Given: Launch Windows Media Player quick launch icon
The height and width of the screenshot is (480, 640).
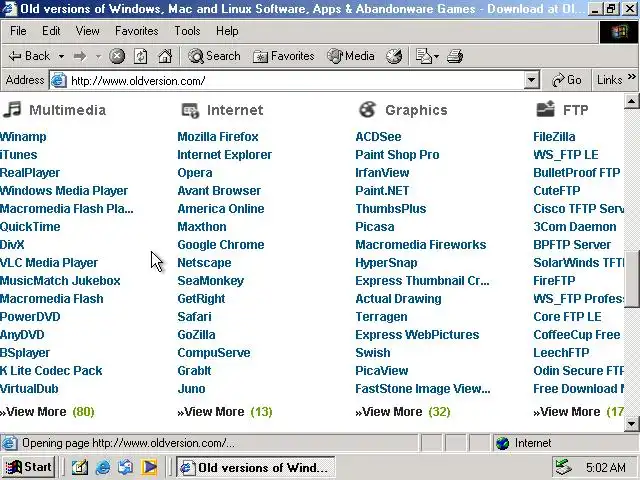Looking at the screenshot, I should click(149, 467).
